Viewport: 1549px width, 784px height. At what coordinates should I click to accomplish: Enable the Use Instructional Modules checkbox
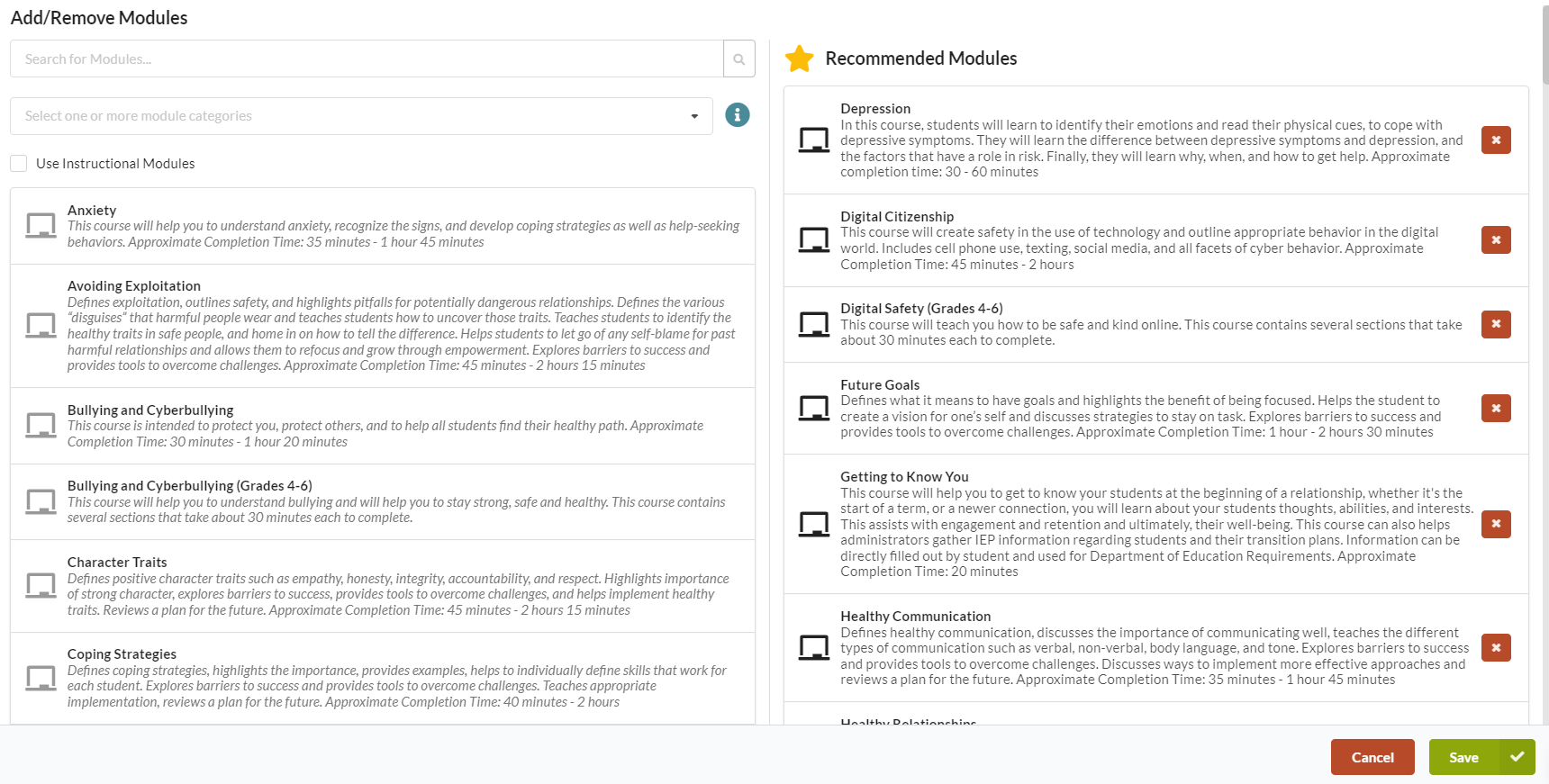point(18,163)
